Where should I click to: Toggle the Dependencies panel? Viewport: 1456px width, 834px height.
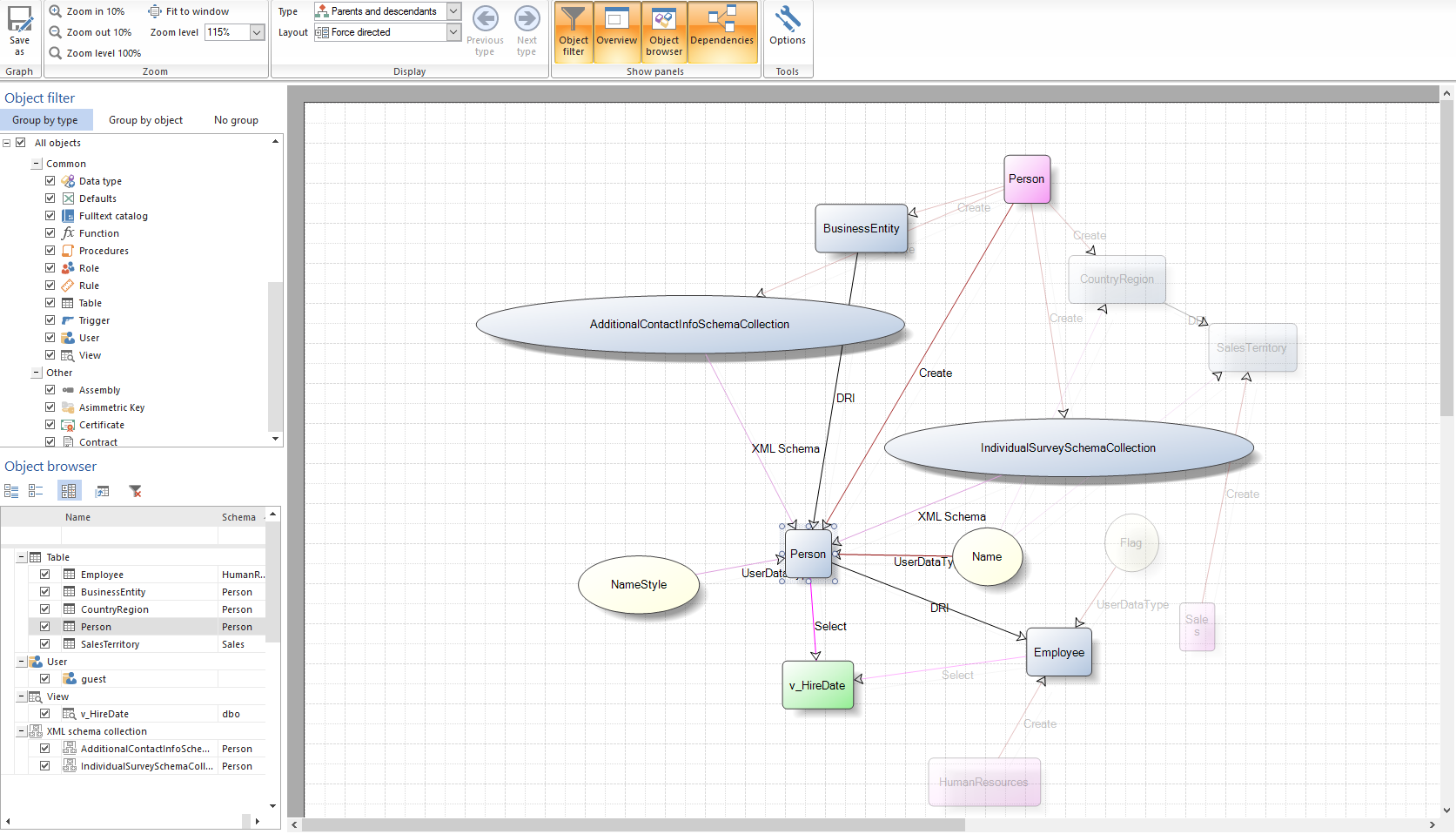click(721, 31)
